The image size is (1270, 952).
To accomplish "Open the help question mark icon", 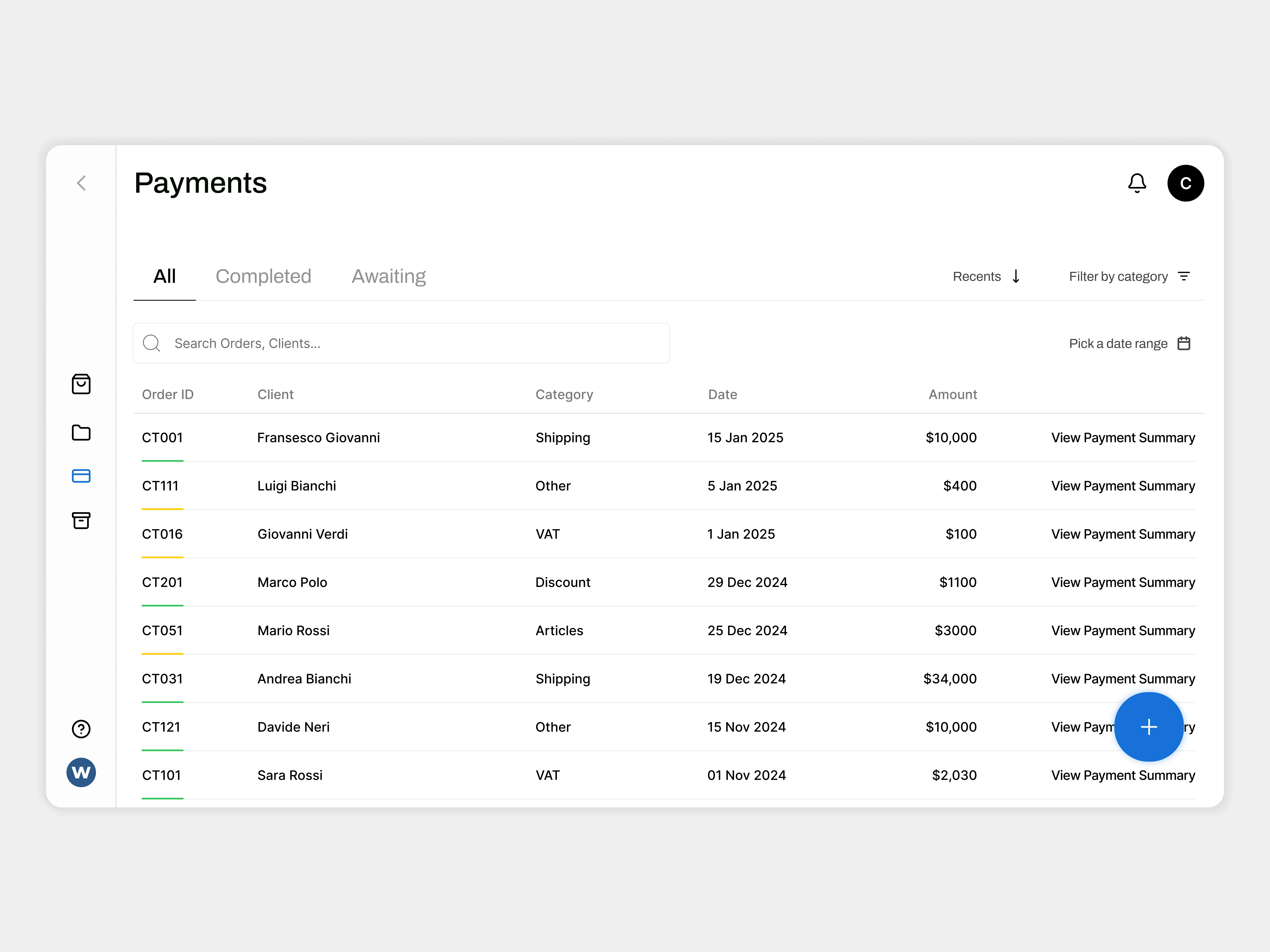I will (x=81, y=729).
